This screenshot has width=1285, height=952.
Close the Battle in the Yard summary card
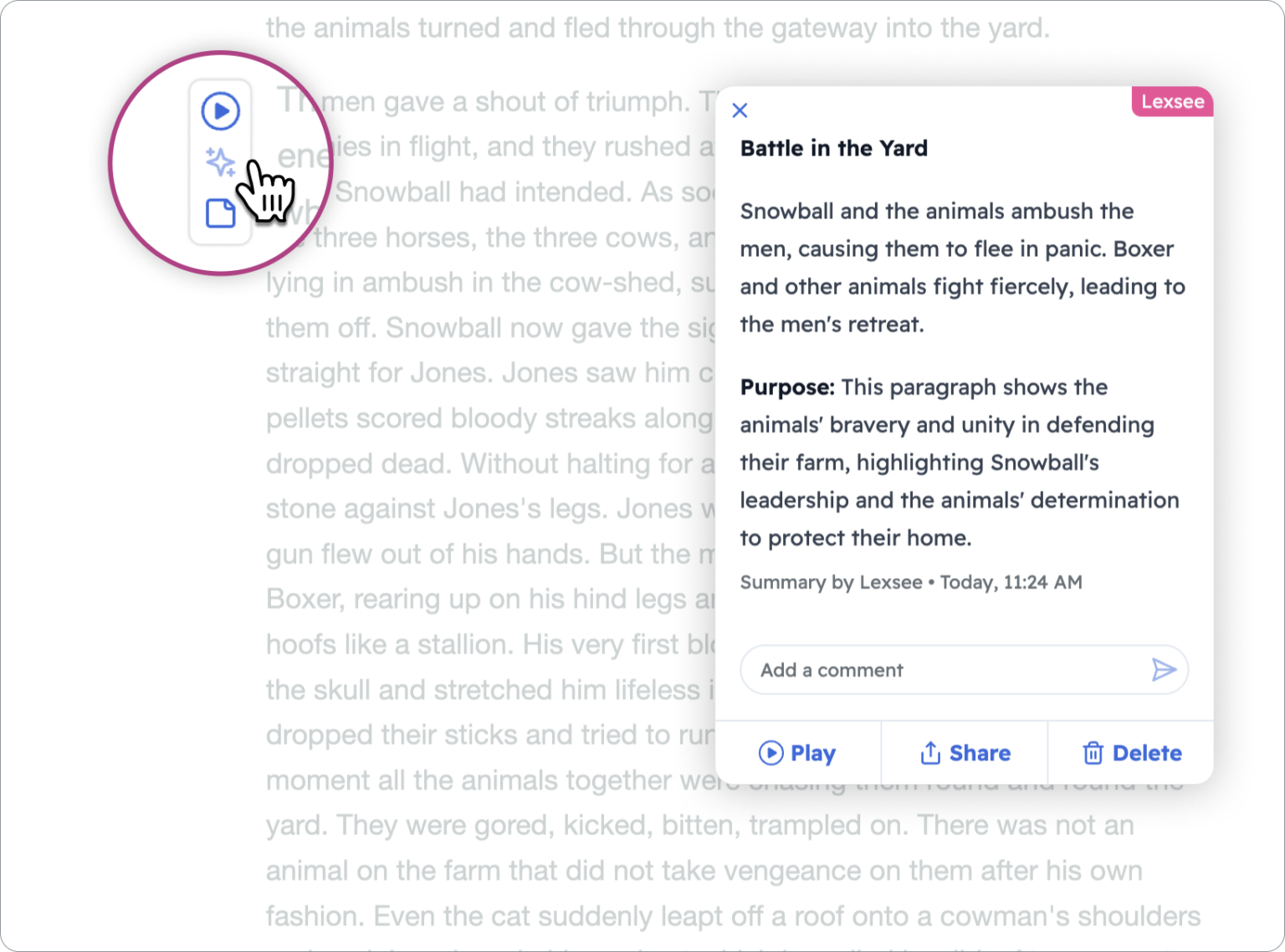pos(740,110)
